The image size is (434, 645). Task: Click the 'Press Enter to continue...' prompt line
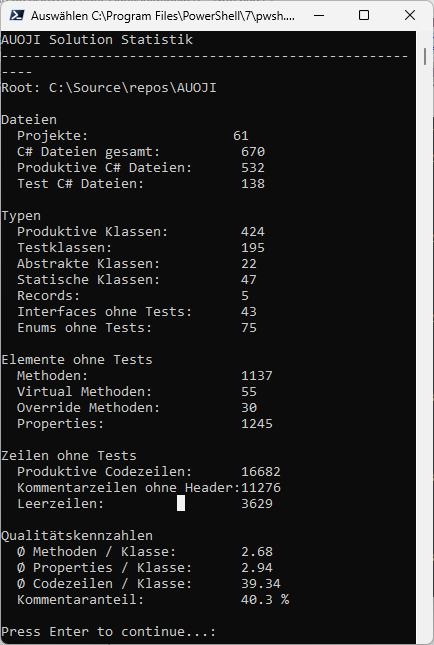(x=109, y=631)
